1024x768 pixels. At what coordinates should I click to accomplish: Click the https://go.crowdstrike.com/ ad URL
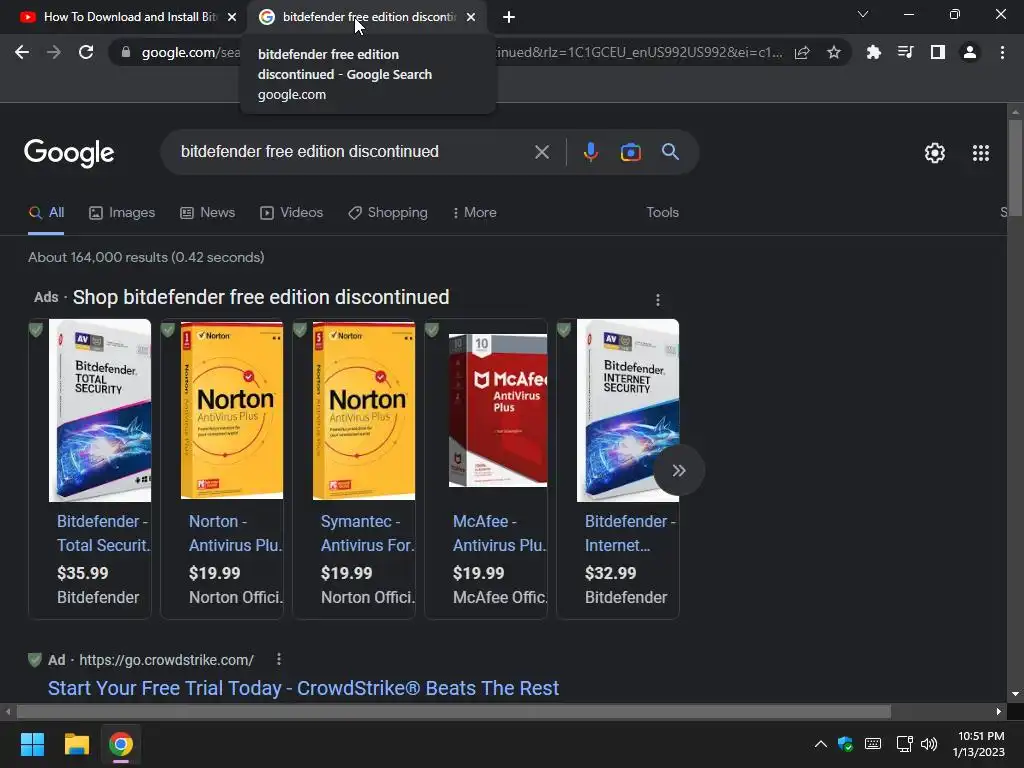click(x=167, y=660)
